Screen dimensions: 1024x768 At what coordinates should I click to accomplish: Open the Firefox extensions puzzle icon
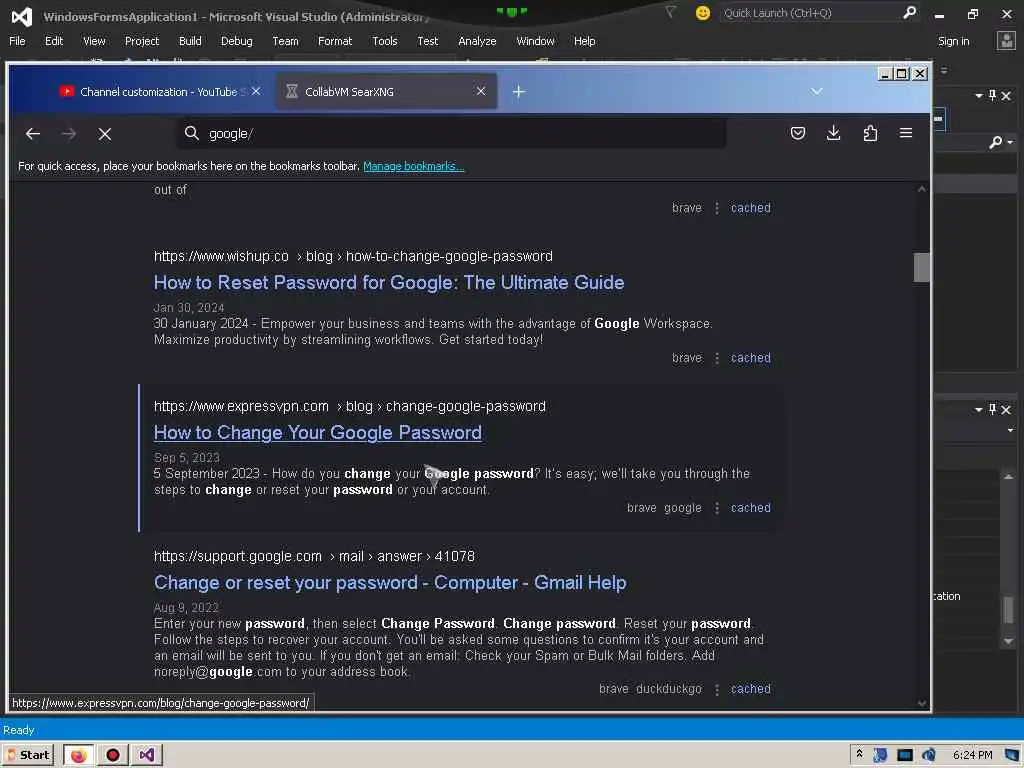pos(870,133)
